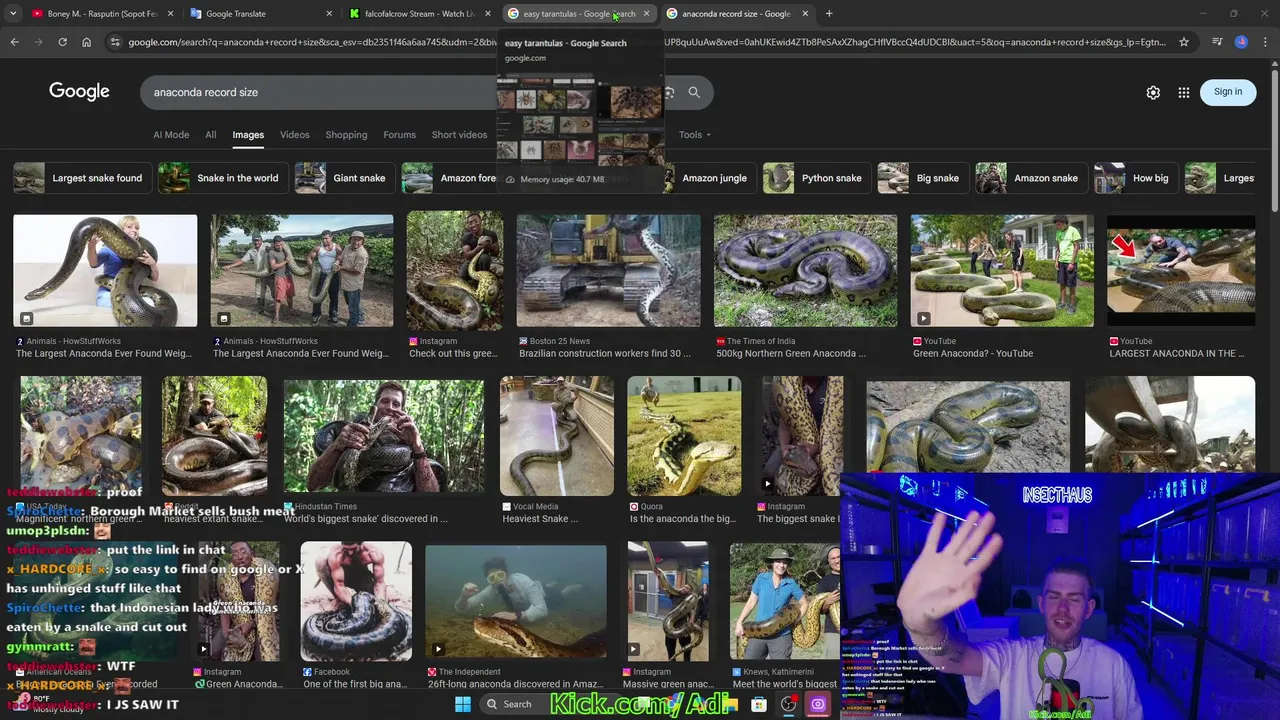The height and width of the screenshot is (720, 1280).
Task: Open The Independent 26ft-long anaconda image
Action: click(x=515, y=601)
